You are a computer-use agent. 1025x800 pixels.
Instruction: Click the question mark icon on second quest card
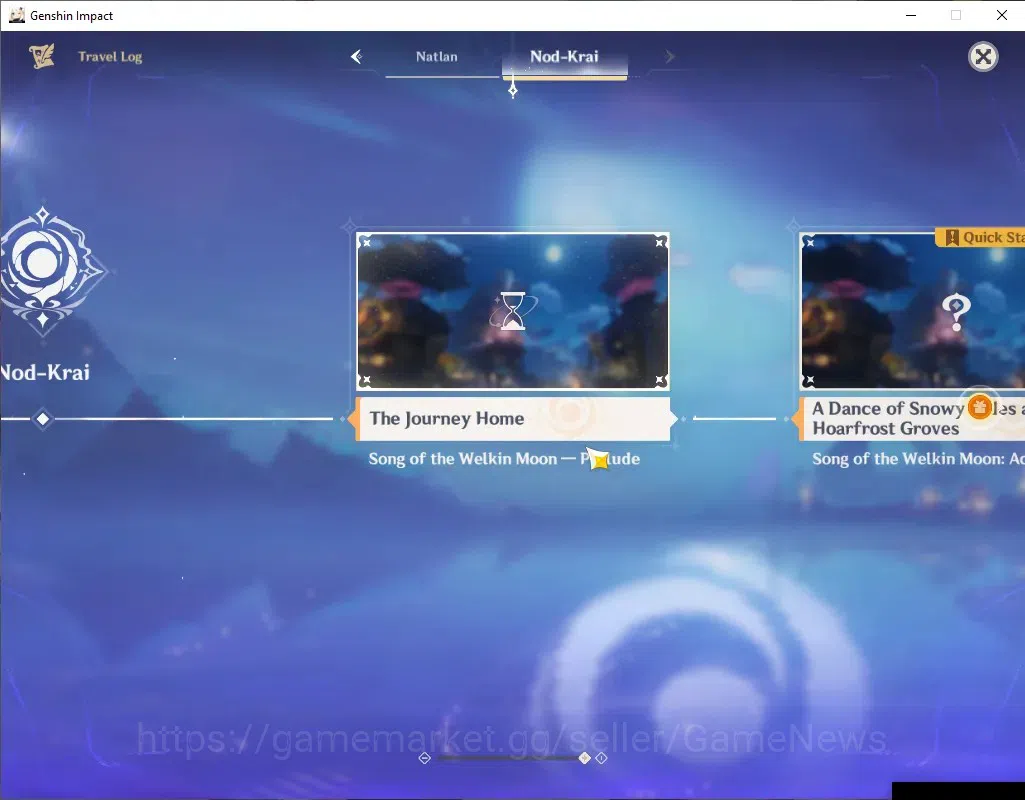click(x=956, y=312)
